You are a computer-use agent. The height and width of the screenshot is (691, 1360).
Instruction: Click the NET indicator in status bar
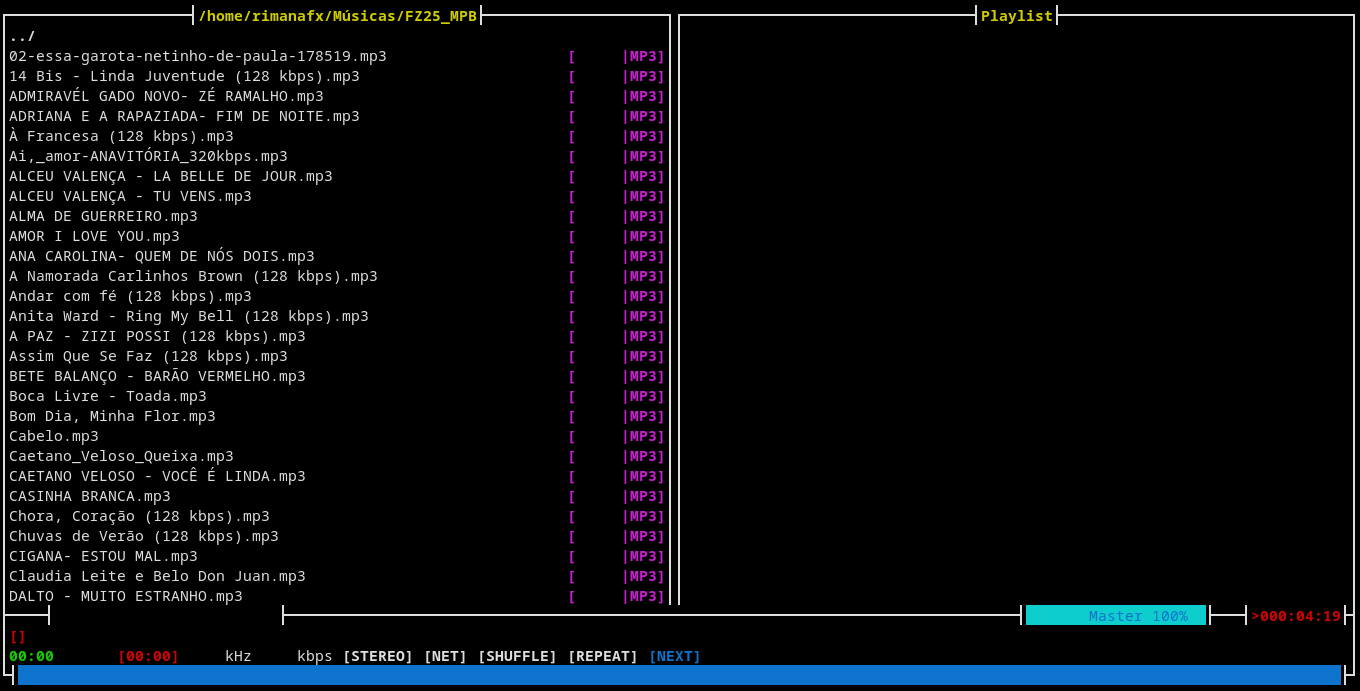[x=445, y=656]
